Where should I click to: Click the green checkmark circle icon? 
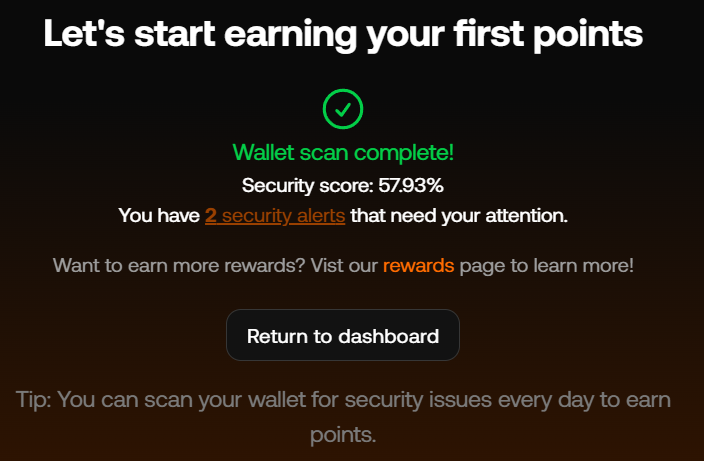[343, 109]
